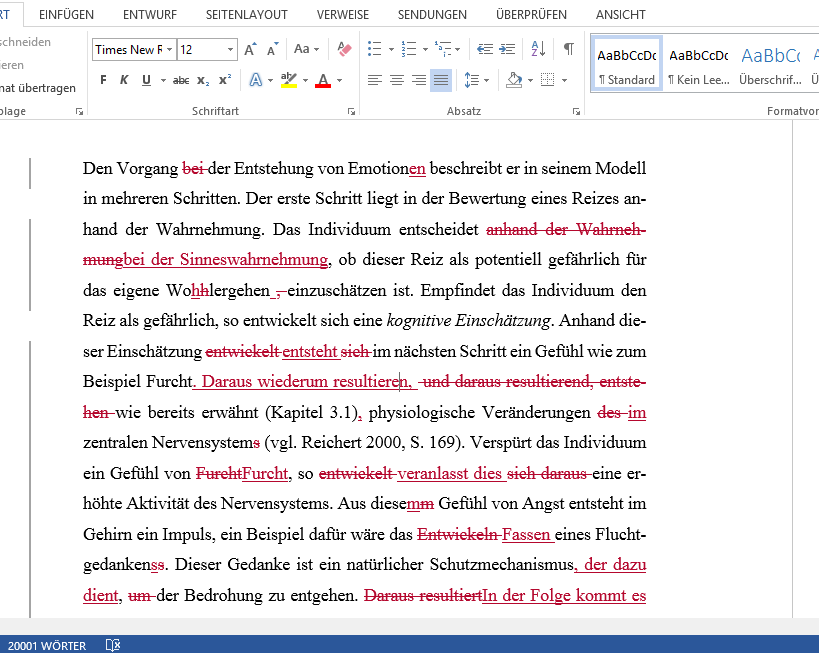Open the line spacing dropdown
This screenshot has height=653, width=819.
click(x=476, y=80)
